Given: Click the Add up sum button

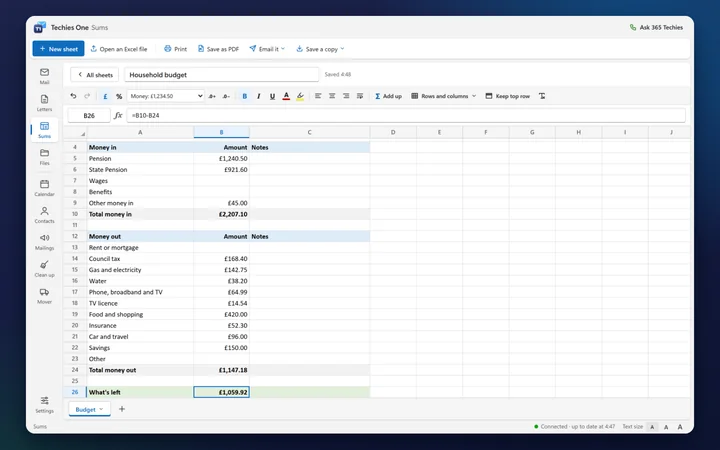Looking at the screenshot, I should coord(388,96).
